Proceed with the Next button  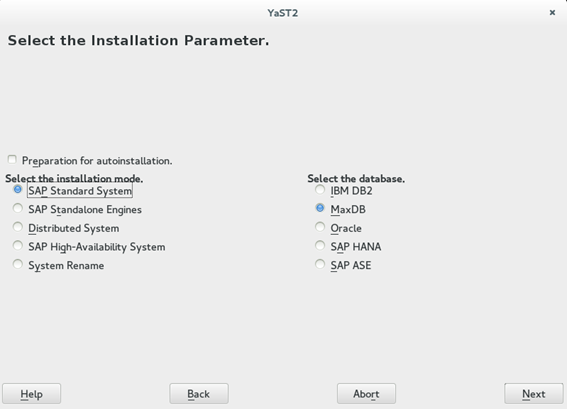click(534, 393)
